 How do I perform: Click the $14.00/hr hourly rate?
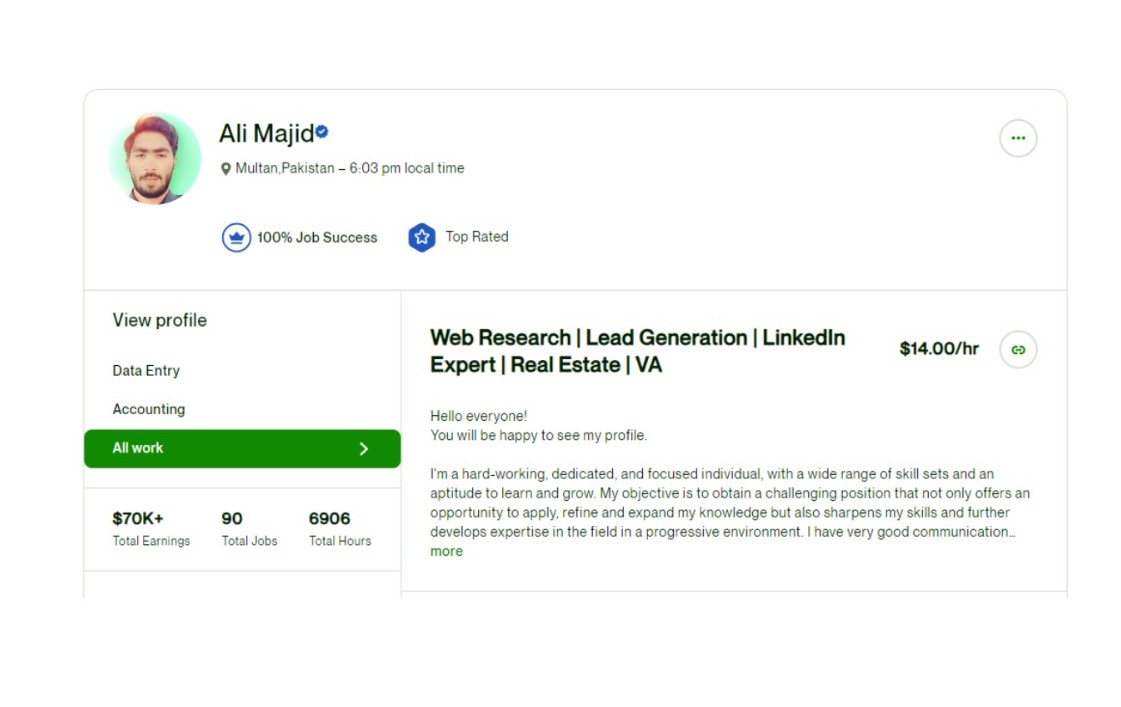coord(938,349)
